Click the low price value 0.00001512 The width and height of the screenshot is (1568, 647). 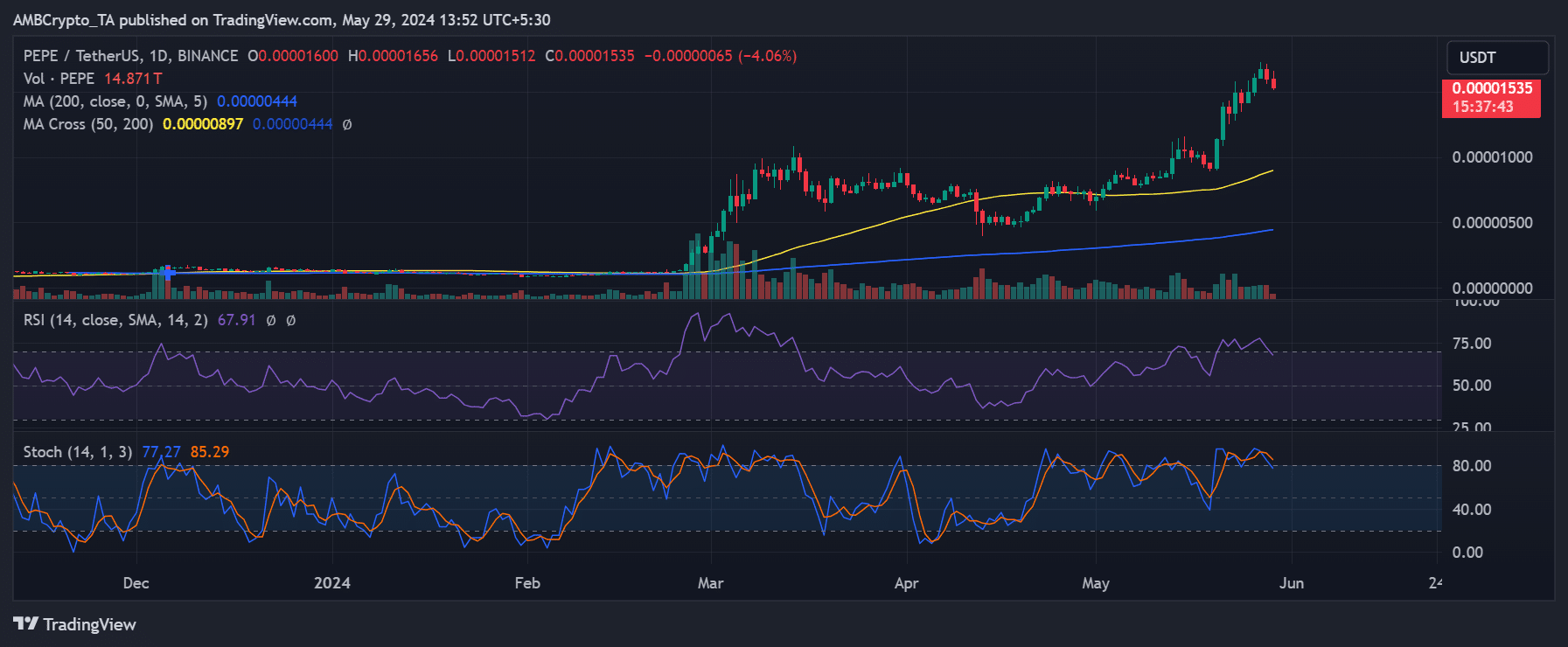coord(496,56)
